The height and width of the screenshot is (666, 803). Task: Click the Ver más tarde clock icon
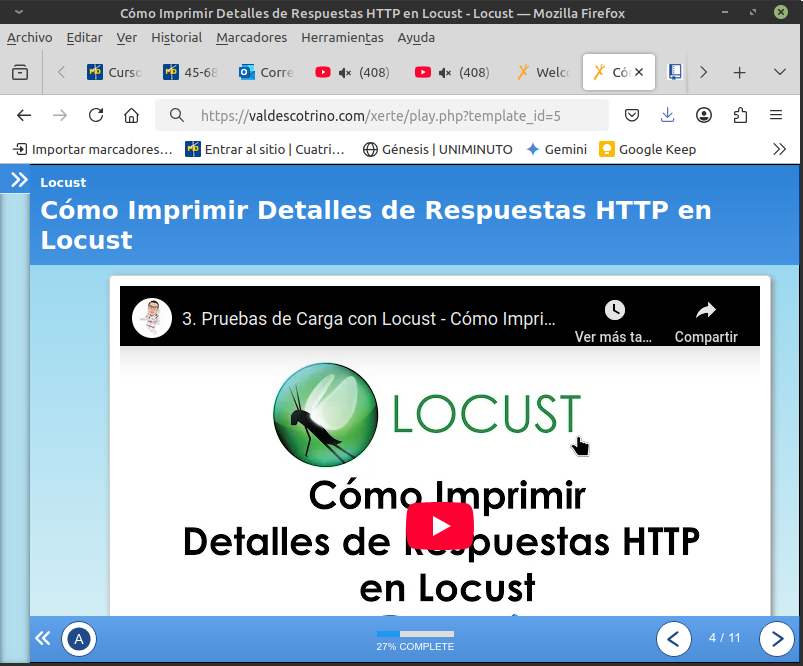tap(615, 310)
